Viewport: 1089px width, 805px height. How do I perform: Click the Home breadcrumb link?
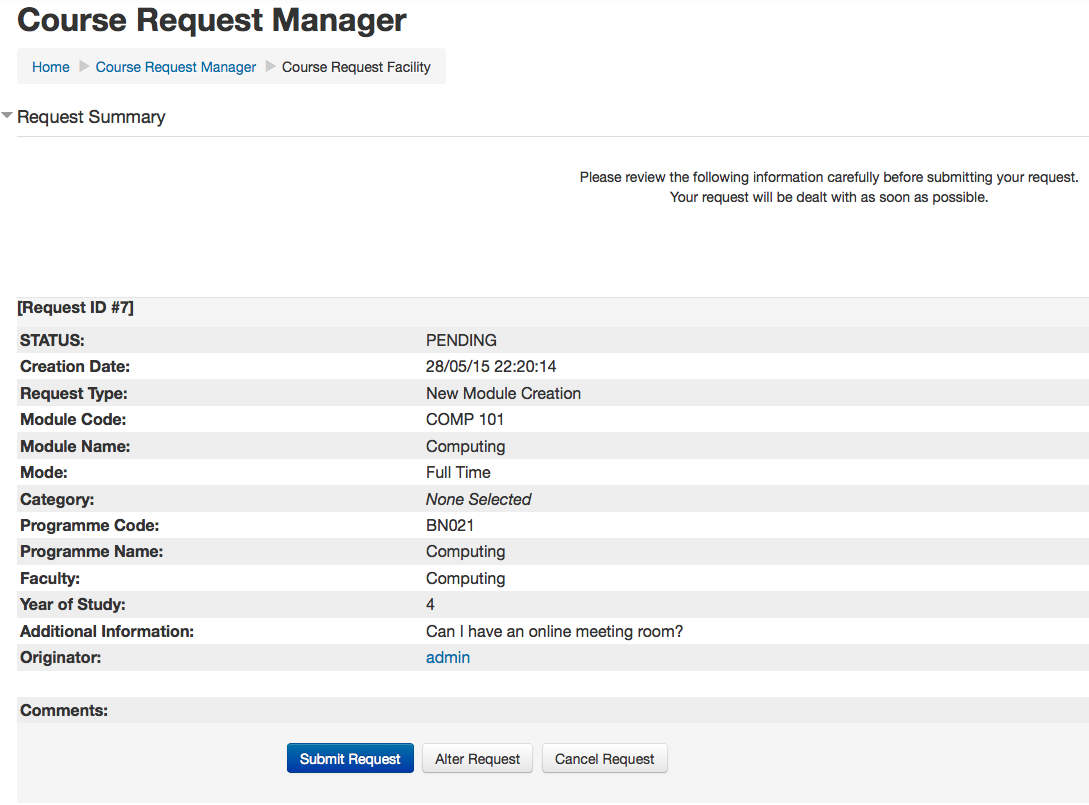(x=51, y=67)
